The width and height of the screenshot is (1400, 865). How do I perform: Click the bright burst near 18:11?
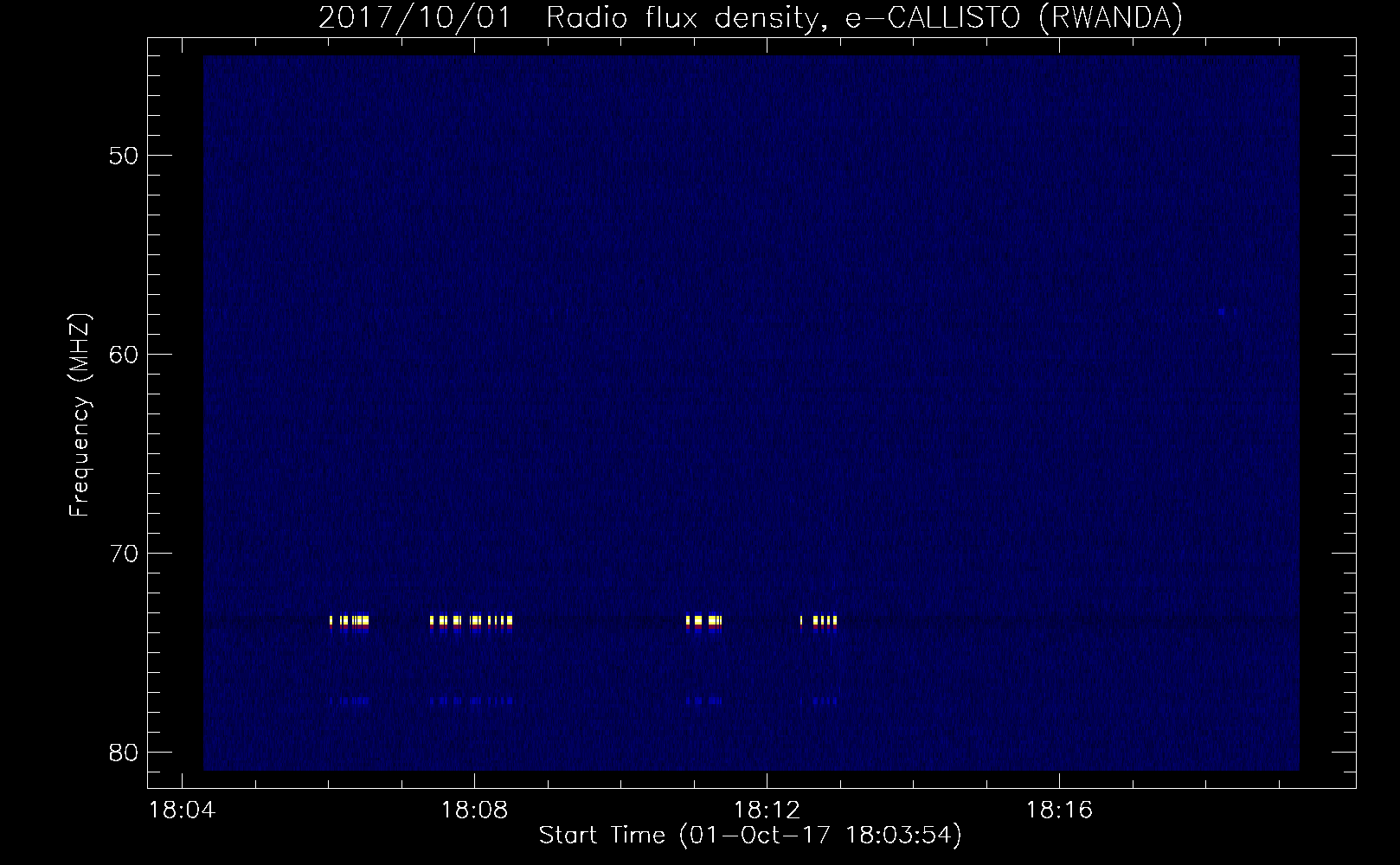coord(703,621)
